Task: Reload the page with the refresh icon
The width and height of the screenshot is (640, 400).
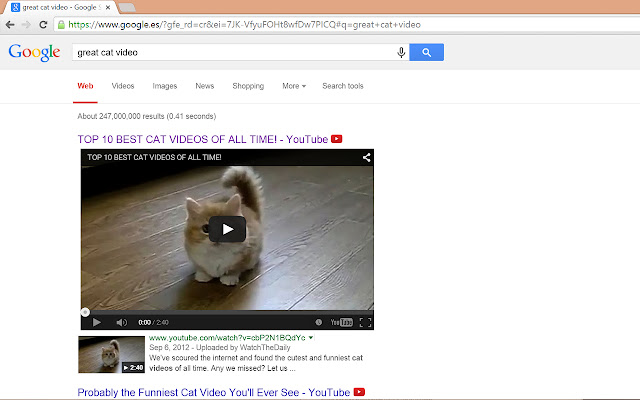Action: pyautogui.click(x=43, y=25)
